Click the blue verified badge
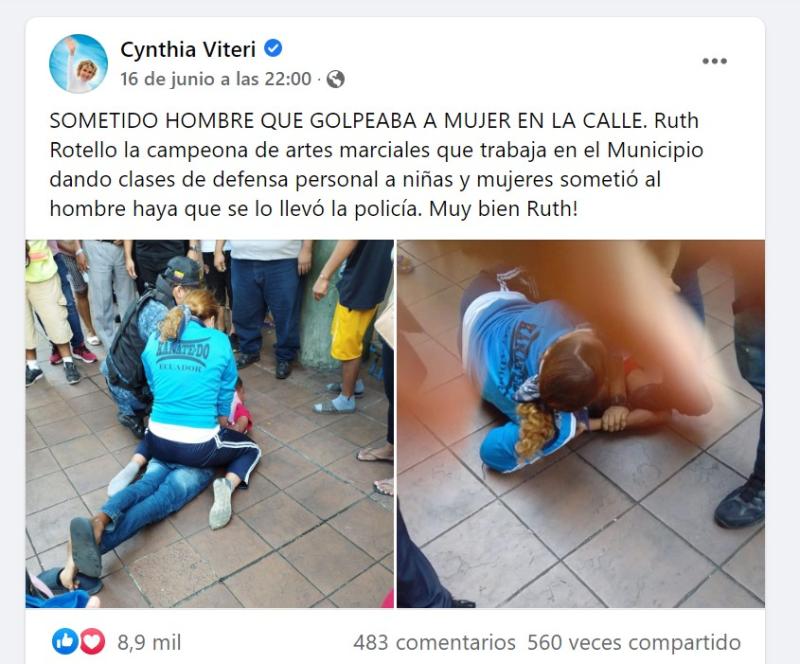The height and width of the screenshot is (664, 800). click(273, 48)
